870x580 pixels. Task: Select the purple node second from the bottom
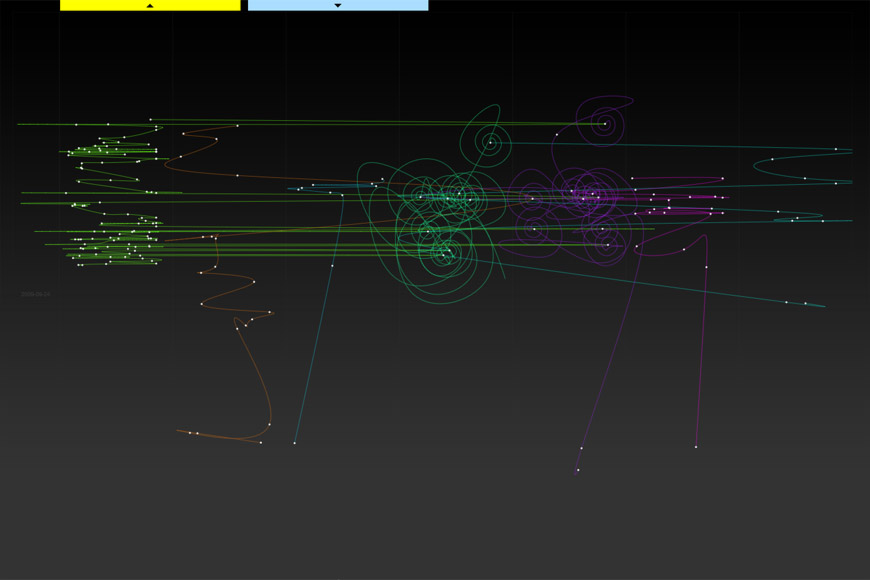click(581, 448)
